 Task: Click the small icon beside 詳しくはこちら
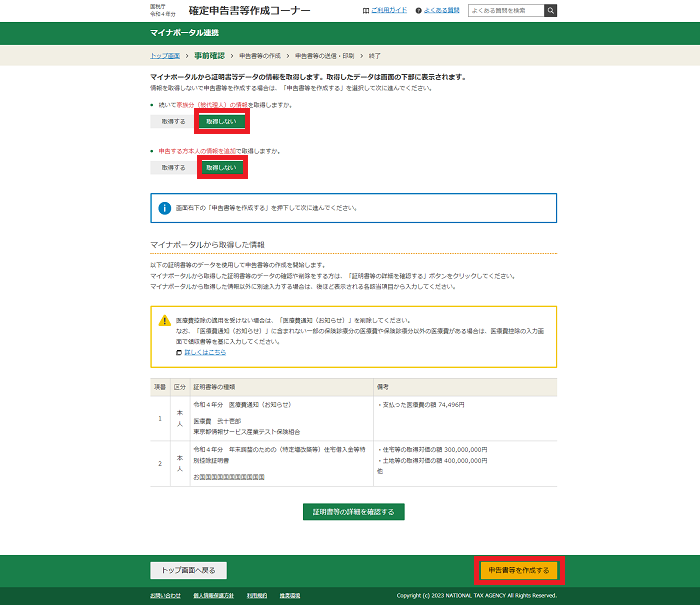[x=178, y=352]
